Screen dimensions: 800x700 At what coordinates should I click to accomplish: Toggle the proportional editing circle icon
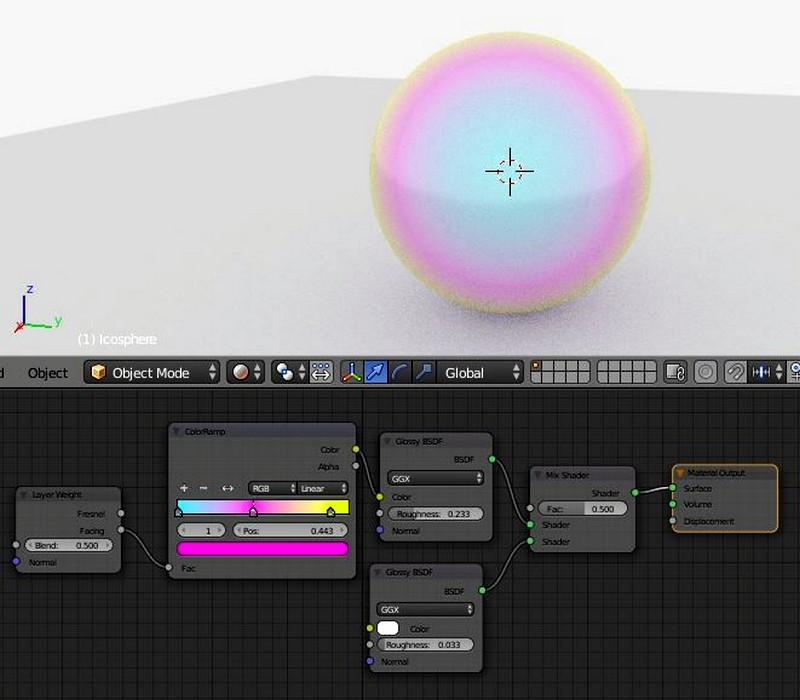pyautogui.click(x=705, y=372)
